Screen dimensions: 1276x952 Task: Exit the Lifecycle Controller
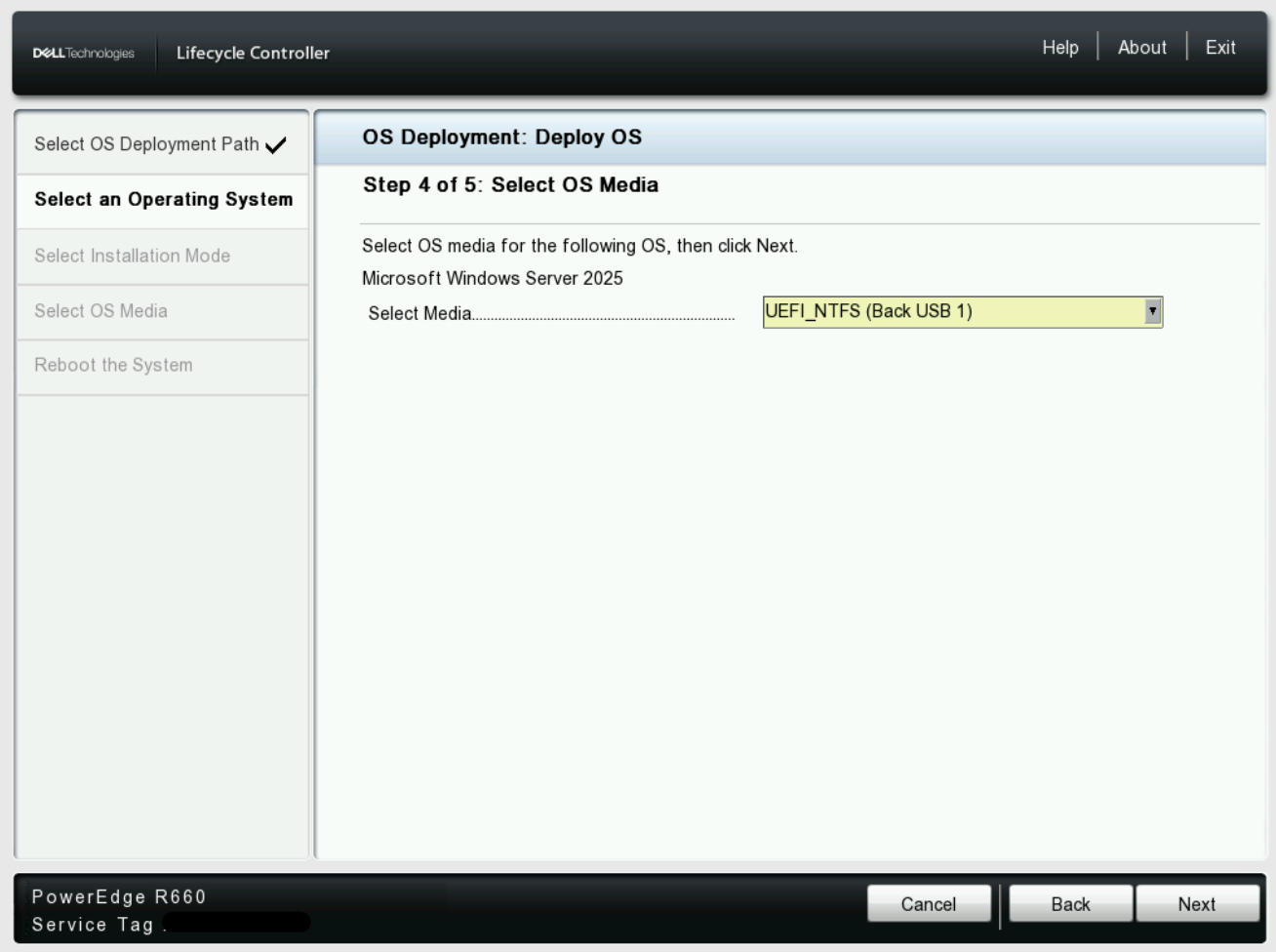[x=1219, y=47]
